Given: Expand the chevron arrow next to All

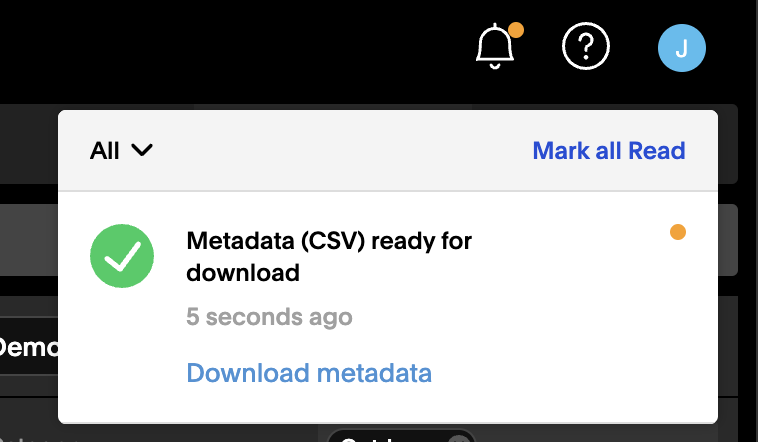Looking at the screenshot, I should click(142, 150).
